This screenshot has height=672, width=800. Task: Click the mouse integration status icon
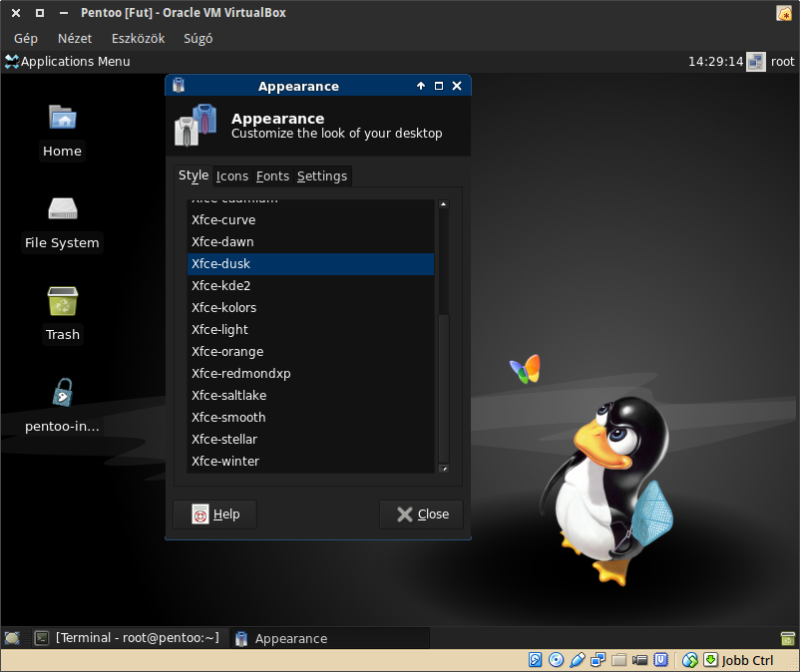coord(689,660)
